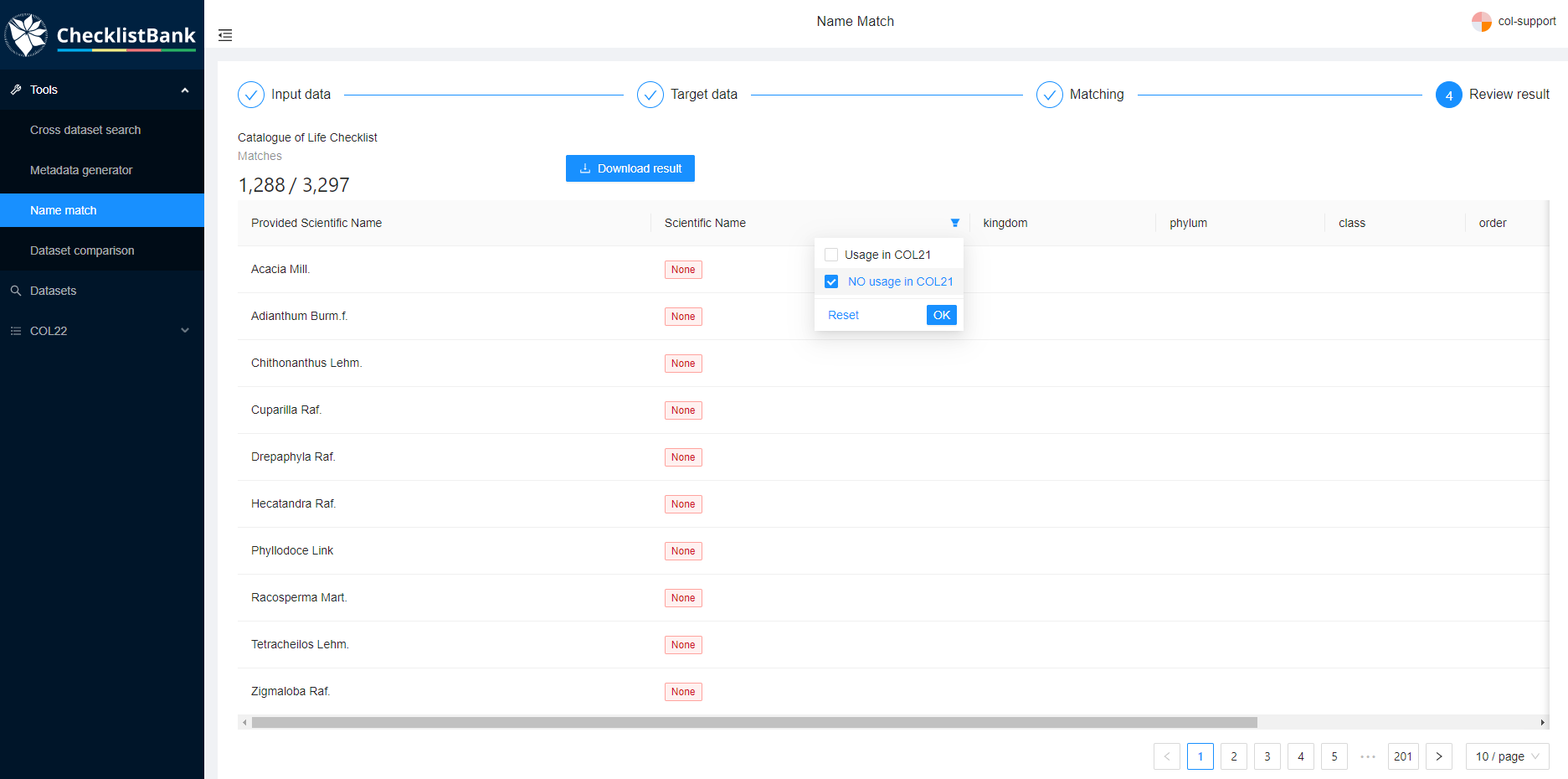Screen dimensions: 1568x779
Task: Click Catalogue of Life Checklist title
Action: pyautogui.click(x=307, y=137)
